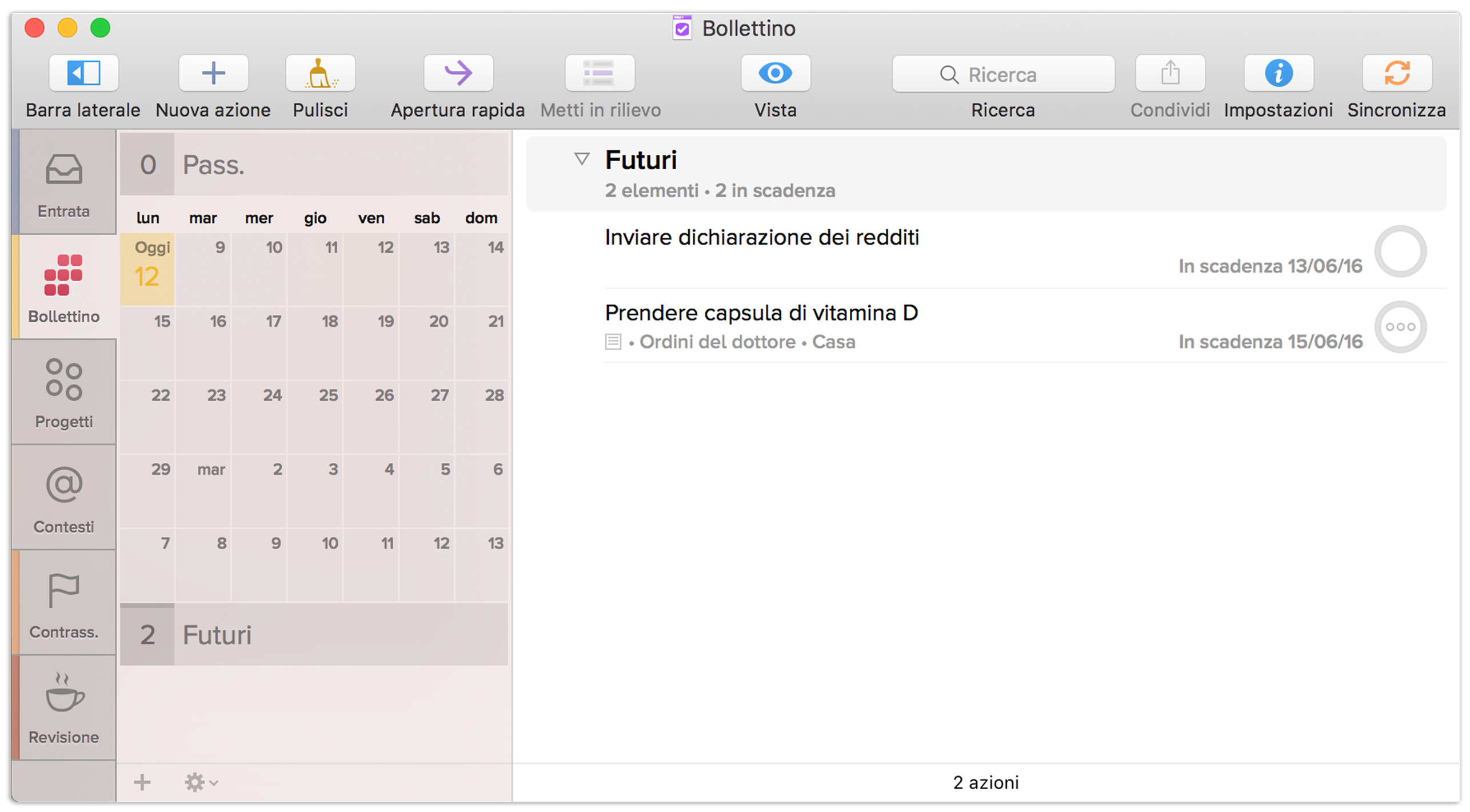Open the Contesti perspective tab
Screen dimensions: 1470x812
[x=63, y=498]
